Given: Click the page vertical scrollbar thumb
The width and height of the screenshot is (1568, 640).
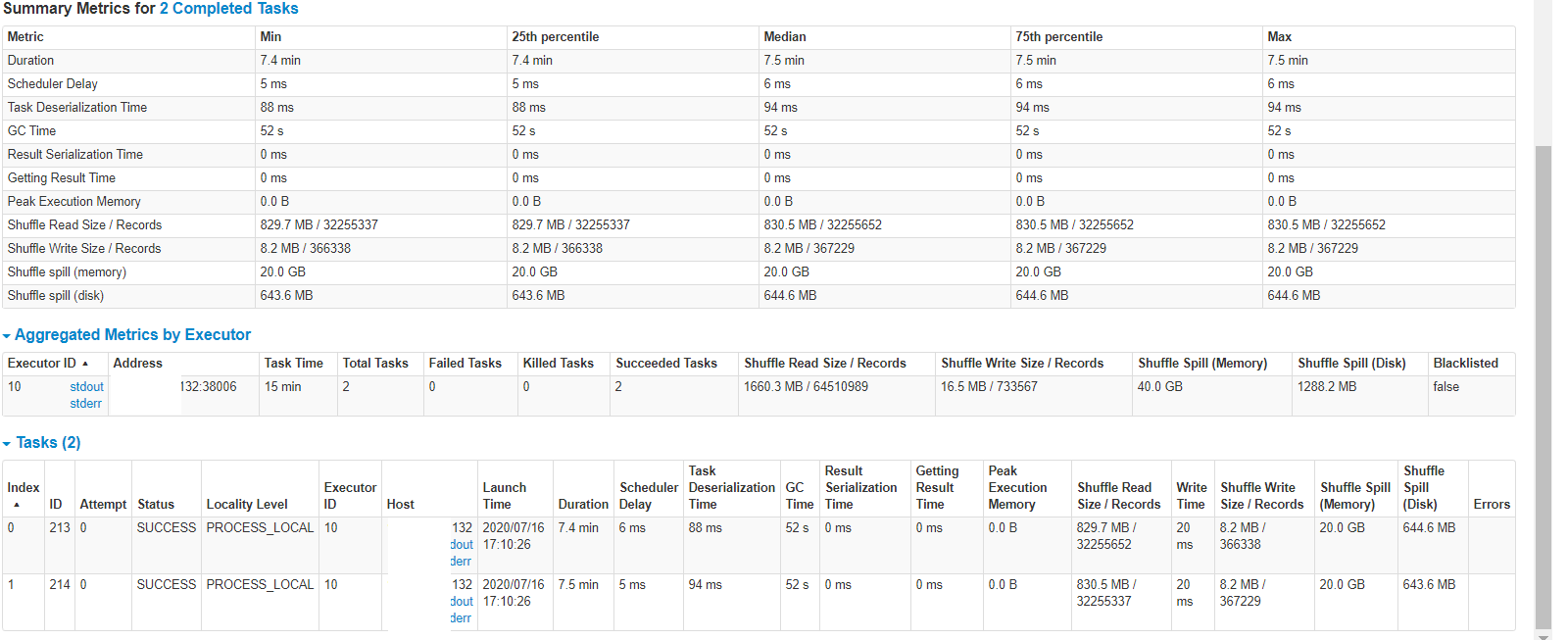Looking at the screenshot, I should (1543, 386).
